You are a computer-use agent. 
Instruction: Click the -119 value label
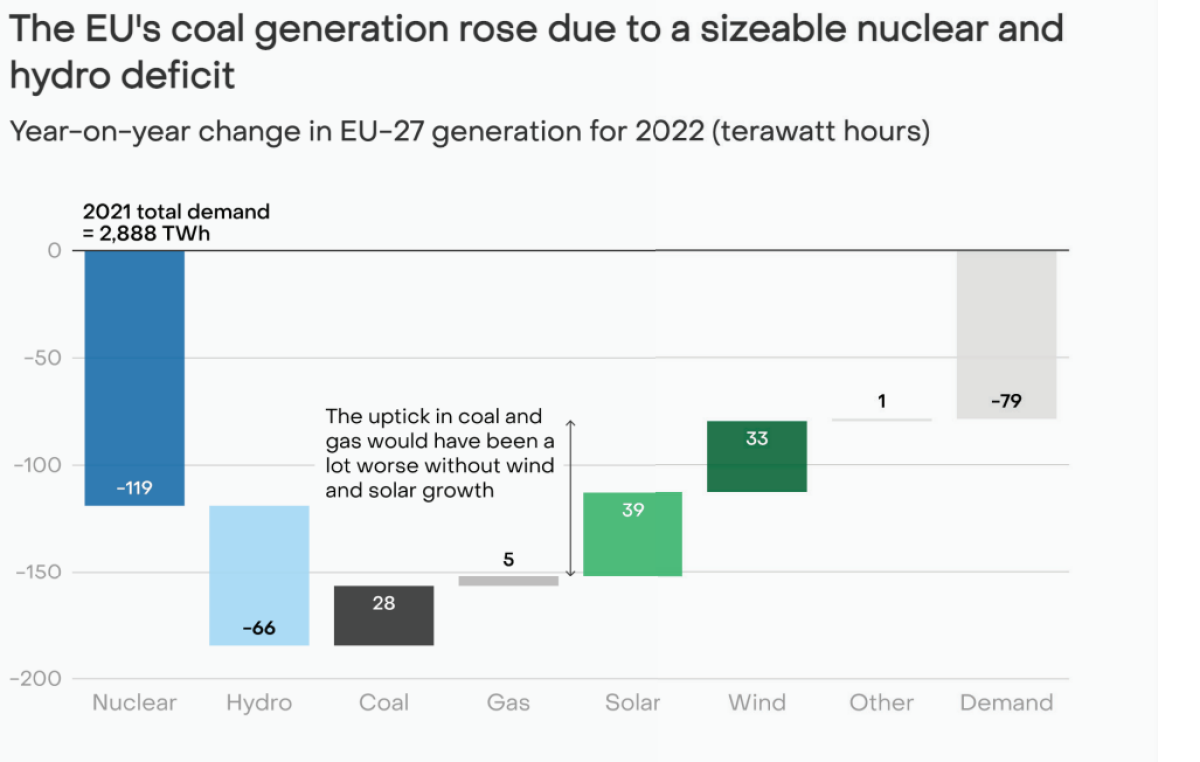tap(134, 490)
